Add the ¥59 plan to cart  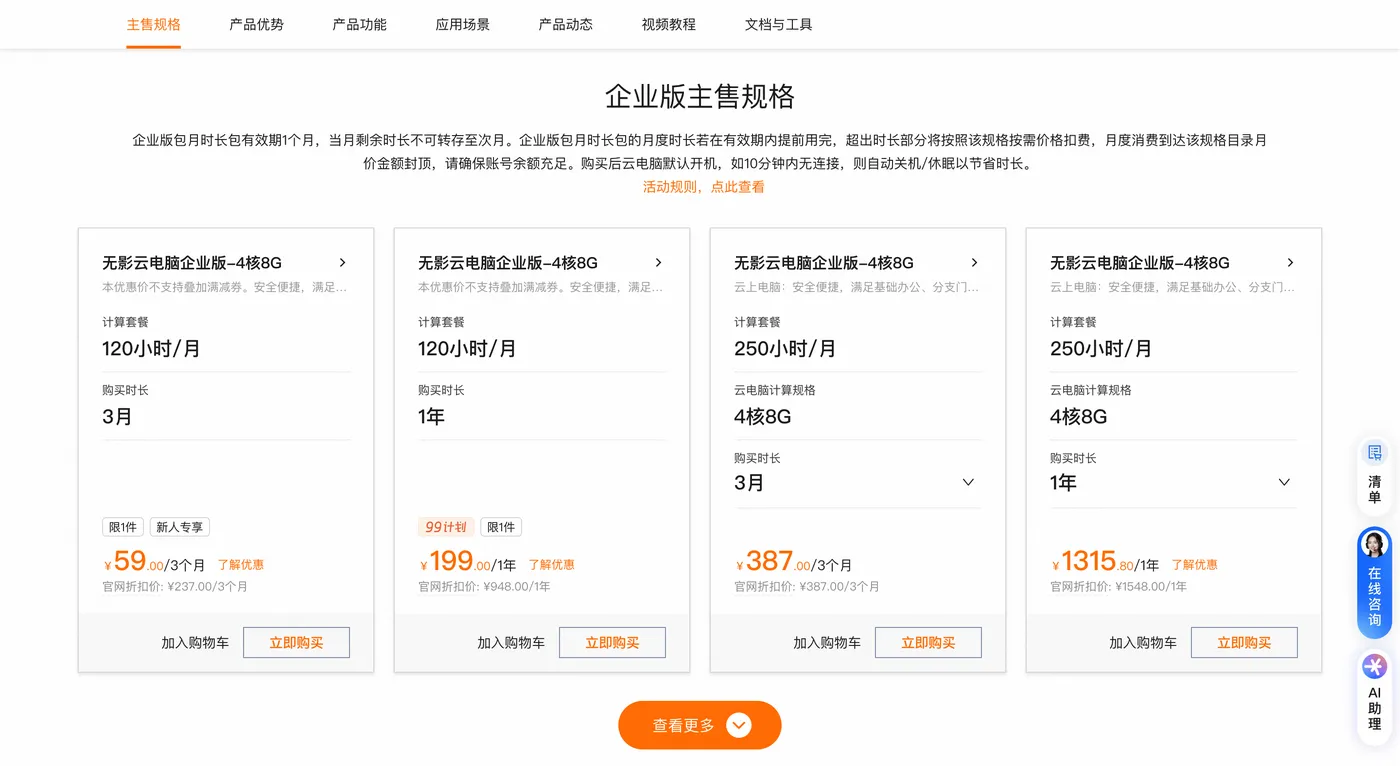195,643
